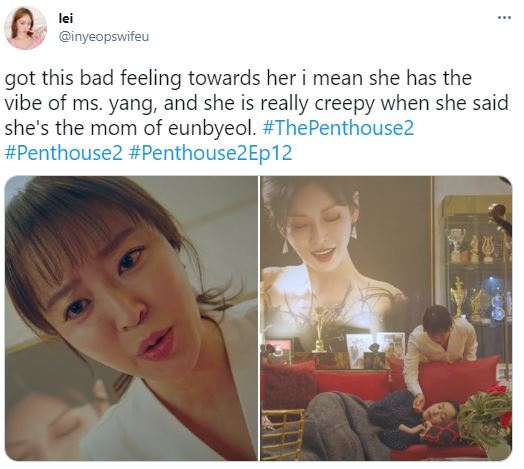524x469 pixels.
Task: Open the #Penthouse2Ep12 hashtag link
Action: tap(210, 153)
